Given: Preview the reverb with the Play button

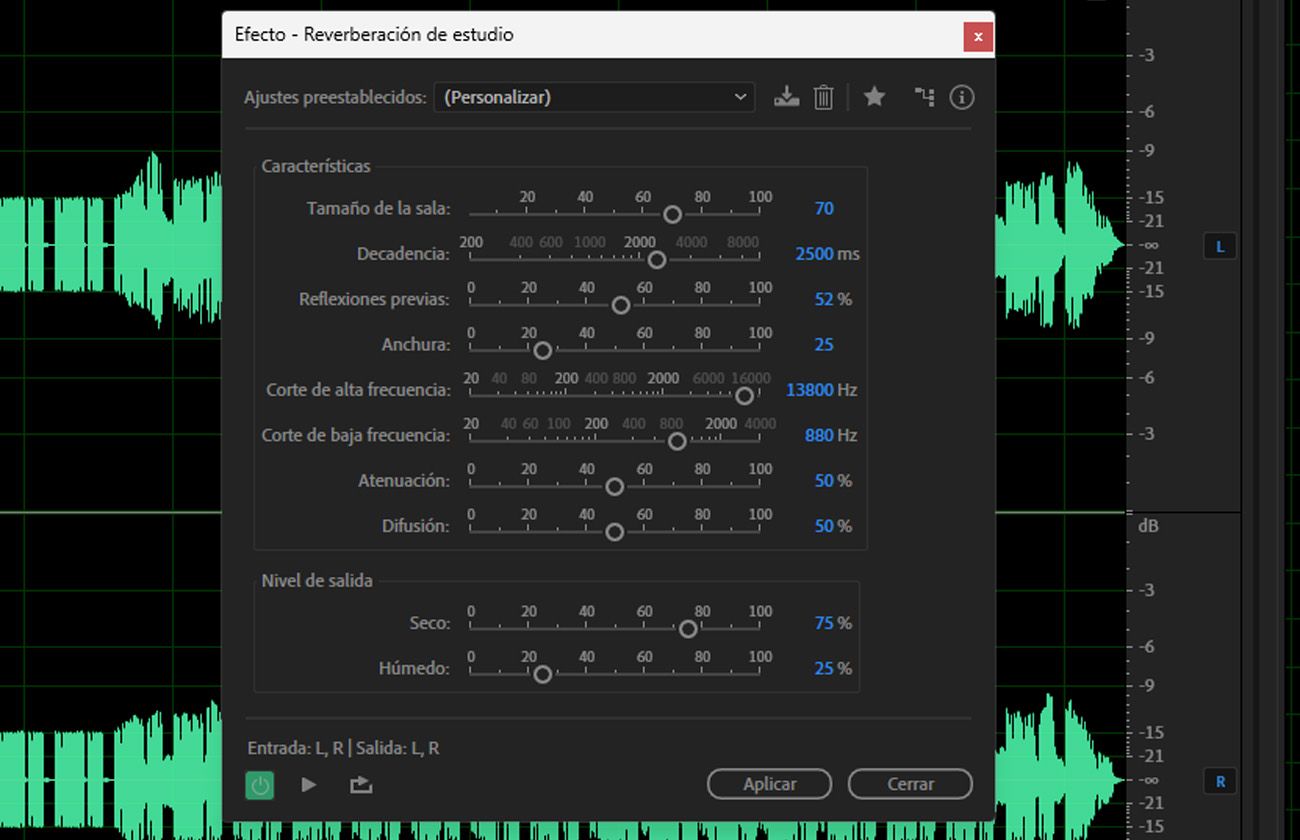Looking at the screenshot, I should [x=309, y=784].
